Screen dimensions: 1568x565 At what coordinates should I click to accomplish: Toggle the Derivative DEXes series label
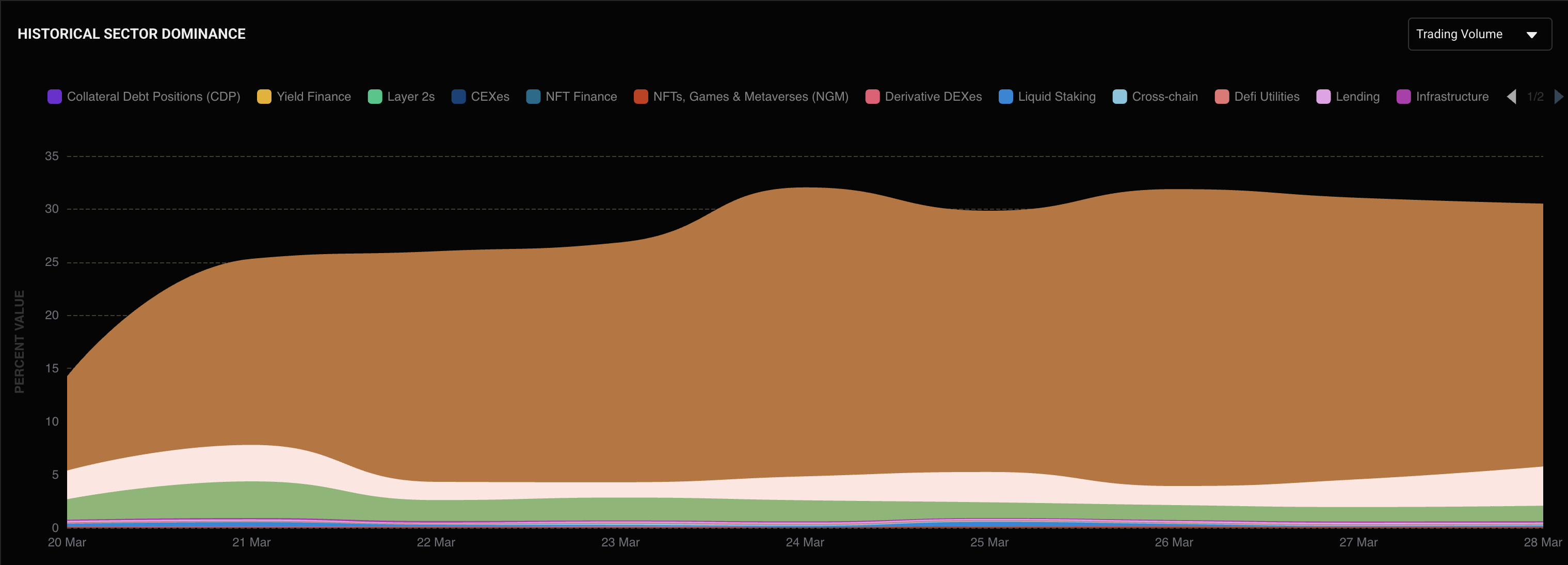click(933, 97)
